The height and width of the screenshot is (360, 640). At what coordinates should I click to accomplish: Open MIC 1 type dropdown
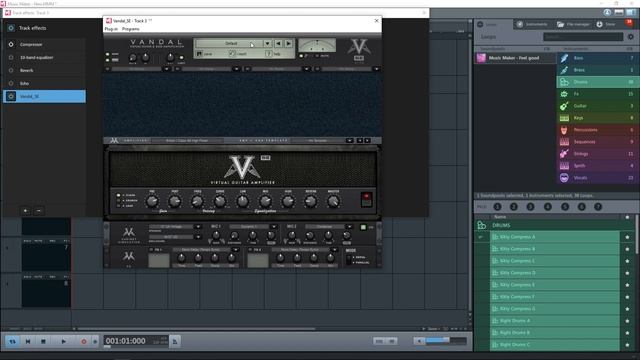[273, 227]
